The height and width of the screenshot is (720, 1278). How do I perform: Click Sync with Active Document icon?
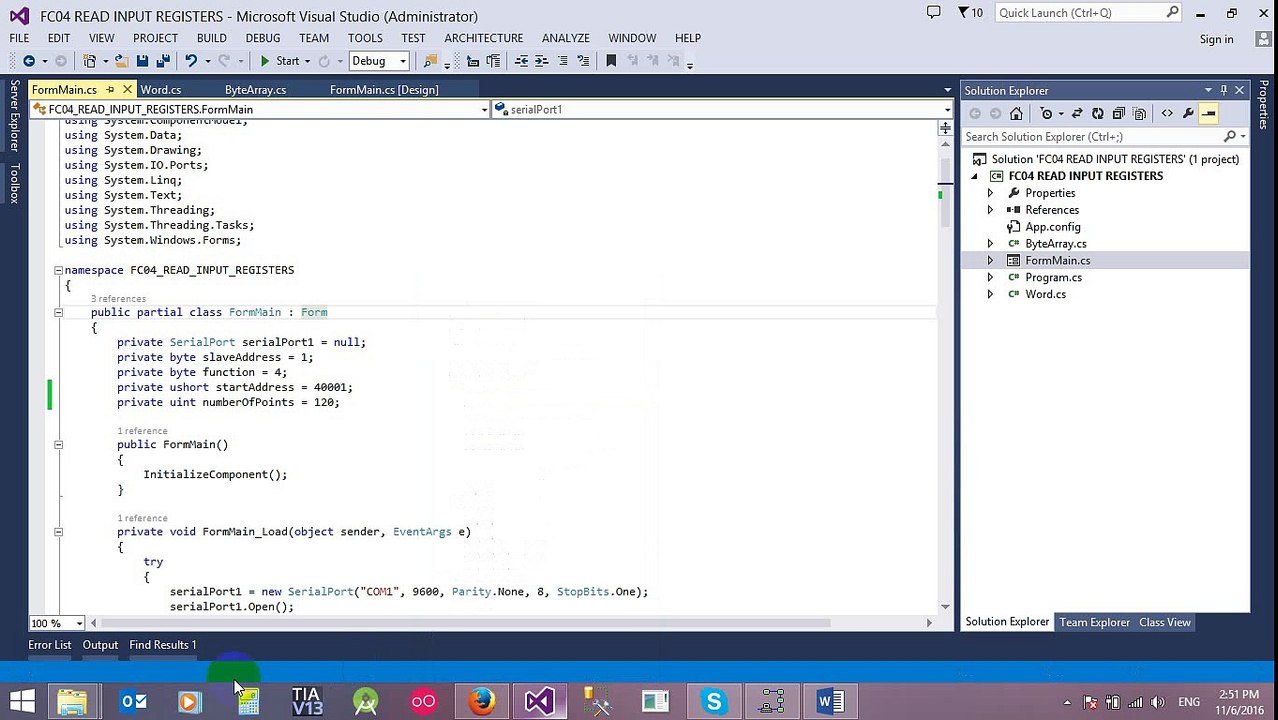point(1077,113)
